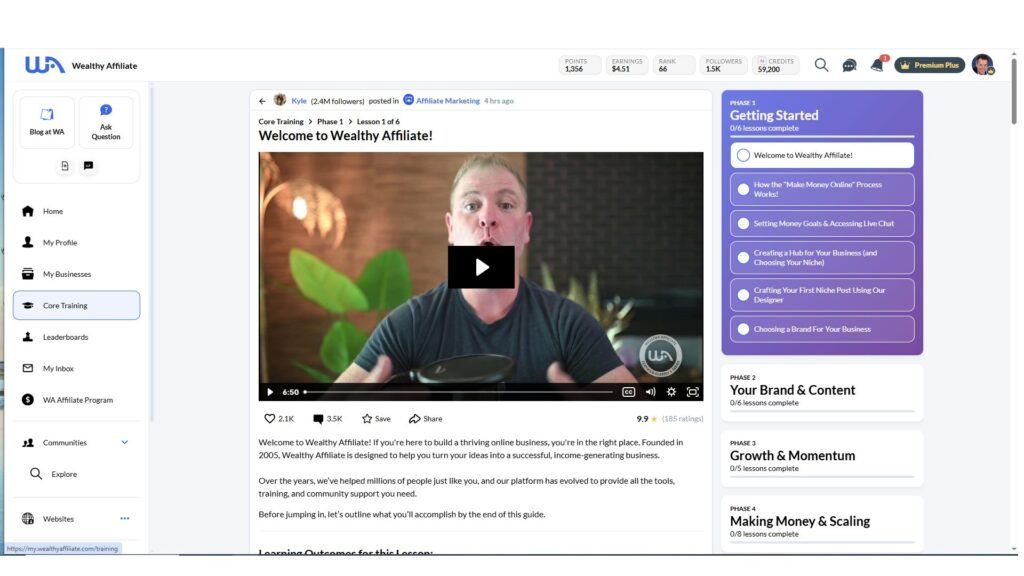The image size is (1024, 576).
Task: Switch the video to fullscreen
Action: [x=693, y=392]
